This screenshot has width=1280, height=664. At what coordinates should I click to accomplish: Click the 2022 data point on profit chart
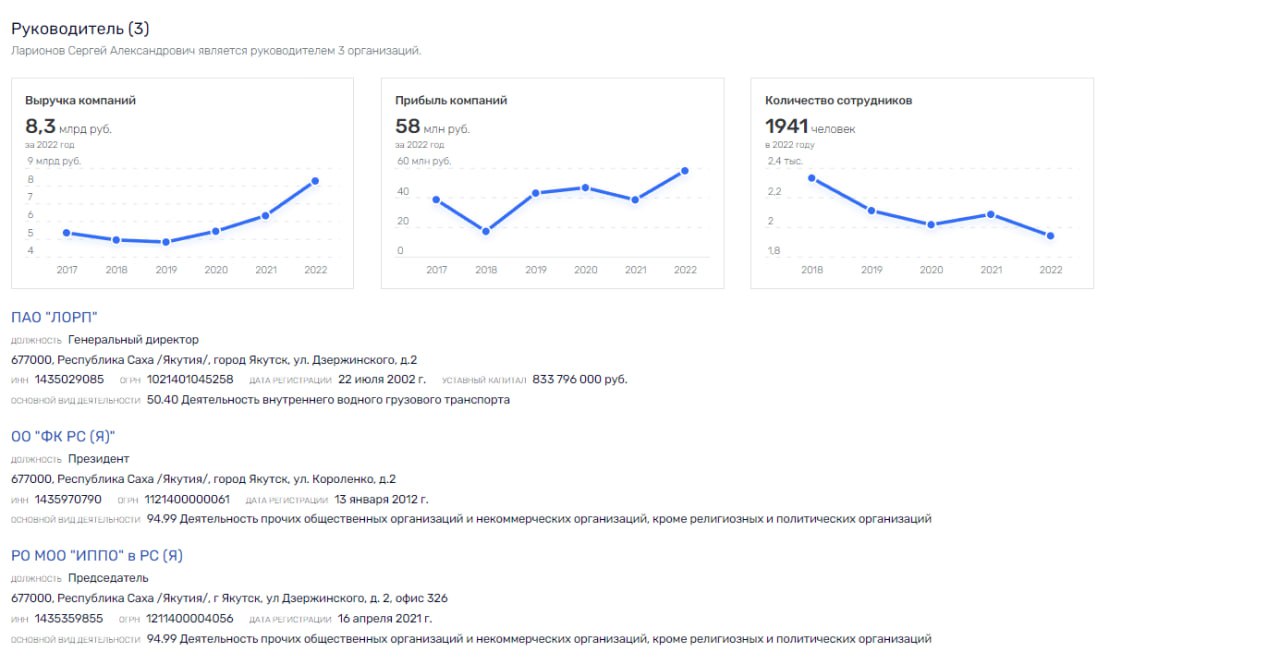pos(685,171)
